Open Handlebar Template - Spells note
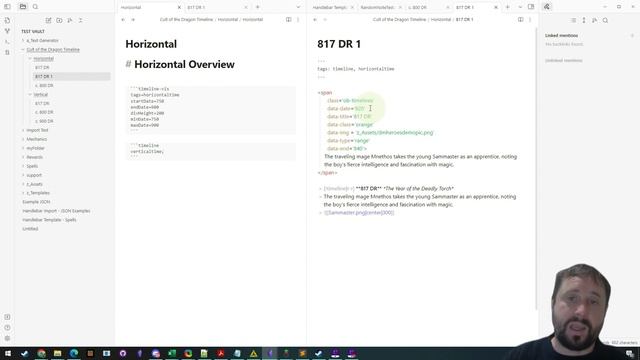The width and height of the screenshot is (640, 360). tap(49, 220)
